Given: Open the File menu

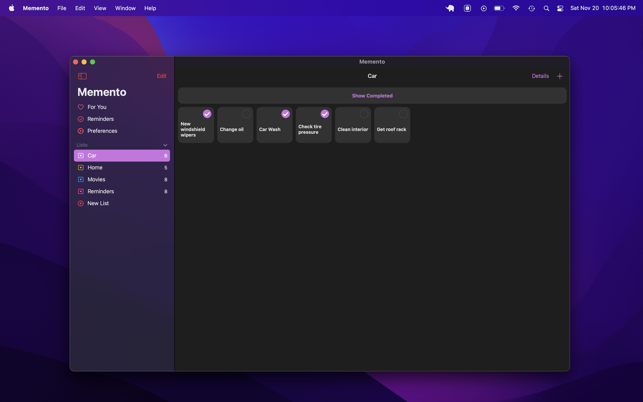Looking at the screenshot, I should point(62,8).
